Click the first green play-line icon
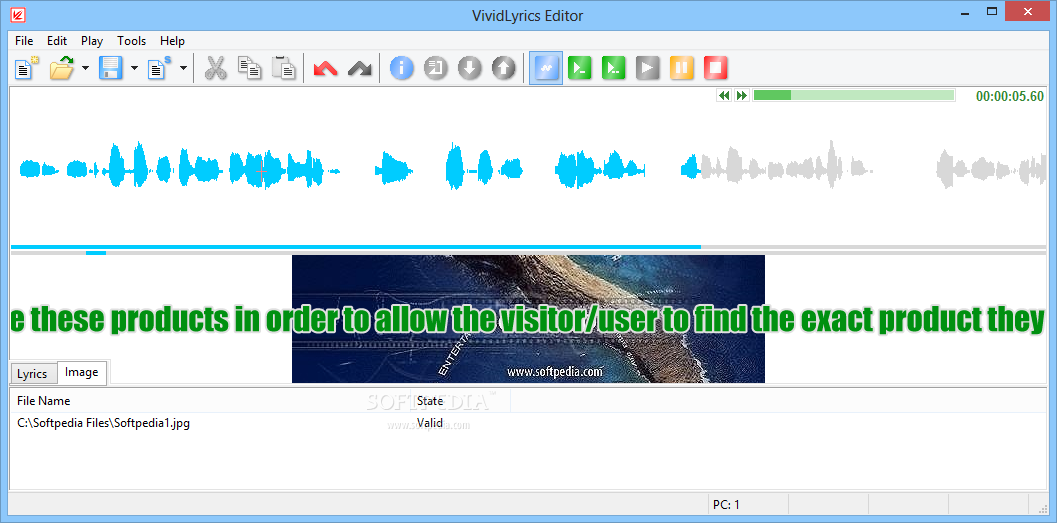1057x523 pixels. point(580,68)
